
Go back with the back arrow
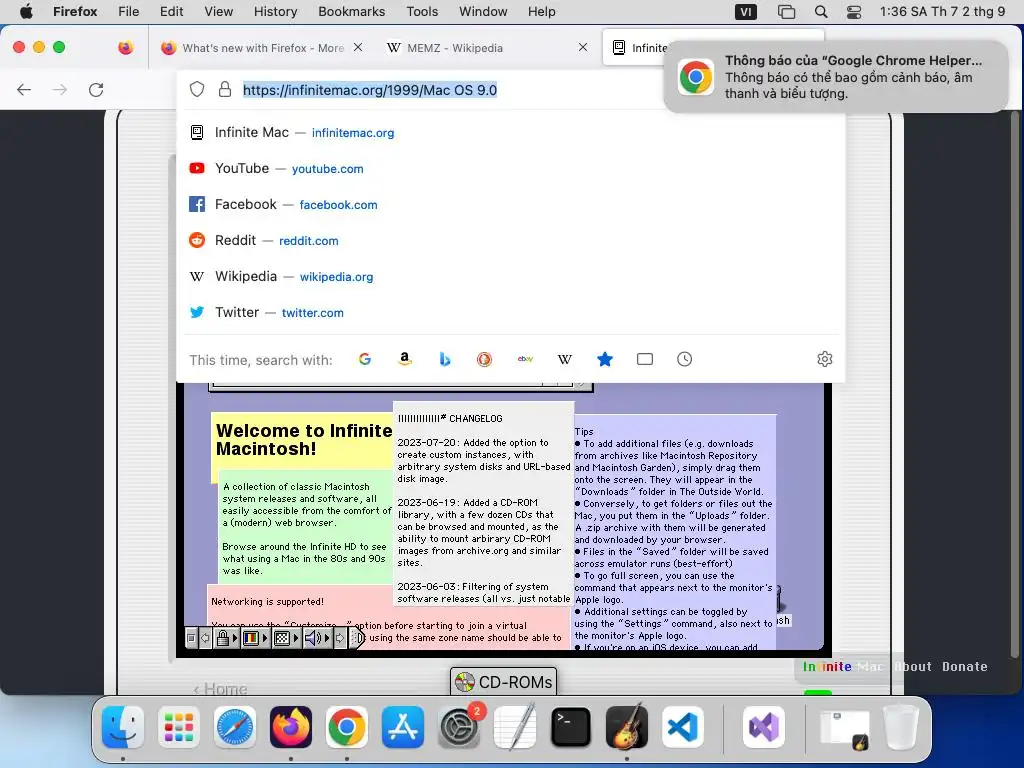24,89
